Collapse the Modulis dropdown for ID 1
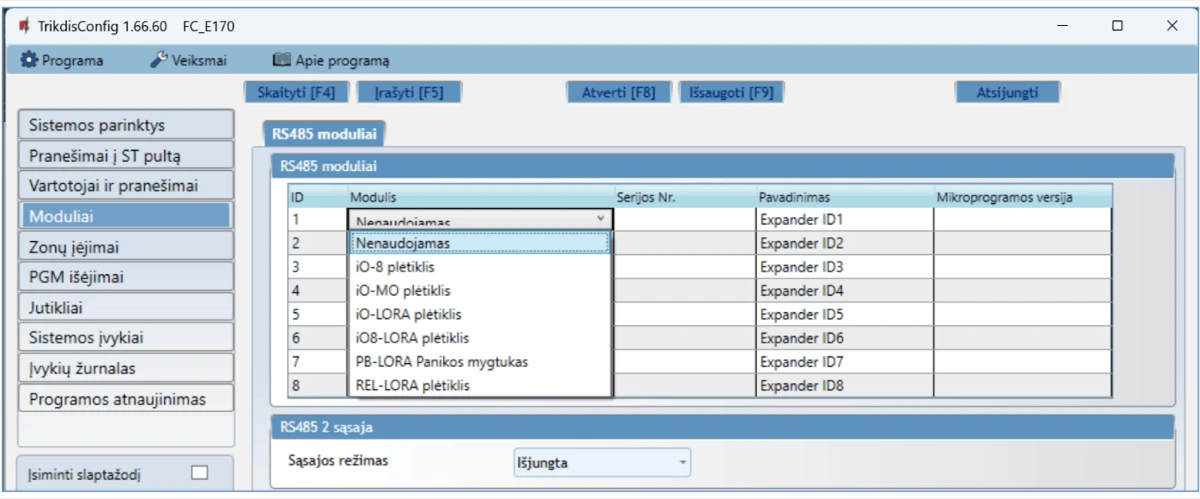Viewport: 1200px width, 499px height. coord(600,218)
